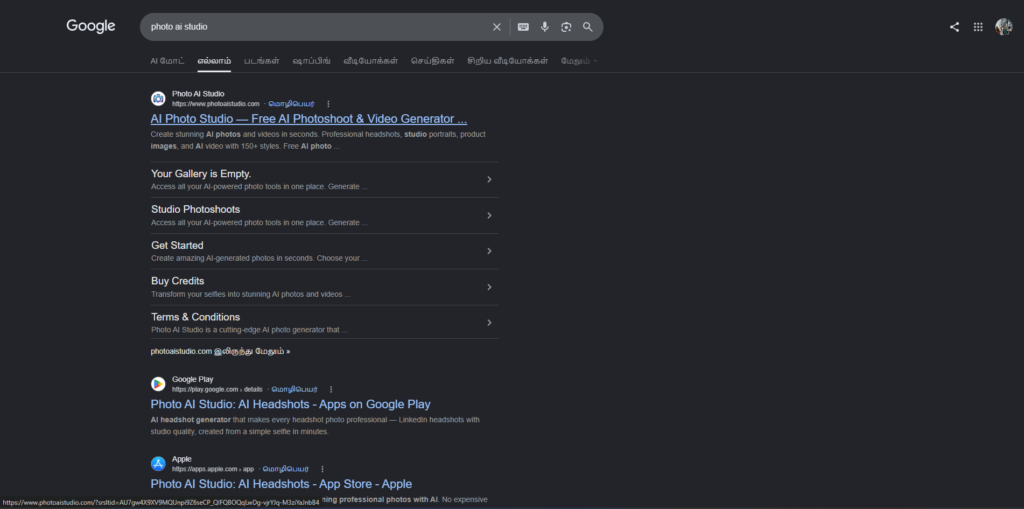The height and width of the screenshot is (509, 1024).
Task: Open the 'Get Started' sitelink
Action: 177,245
